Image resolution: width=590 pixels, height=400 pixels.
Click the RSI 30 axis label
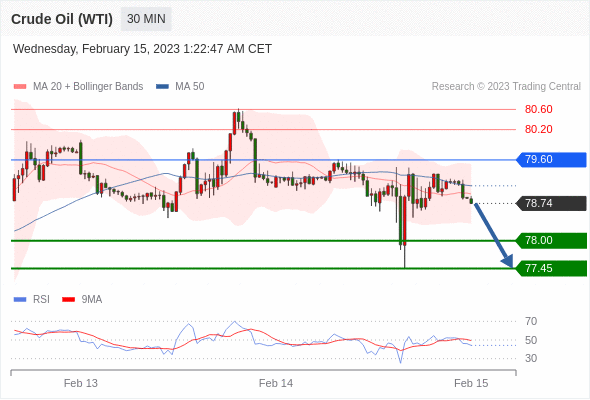[531, 358]
